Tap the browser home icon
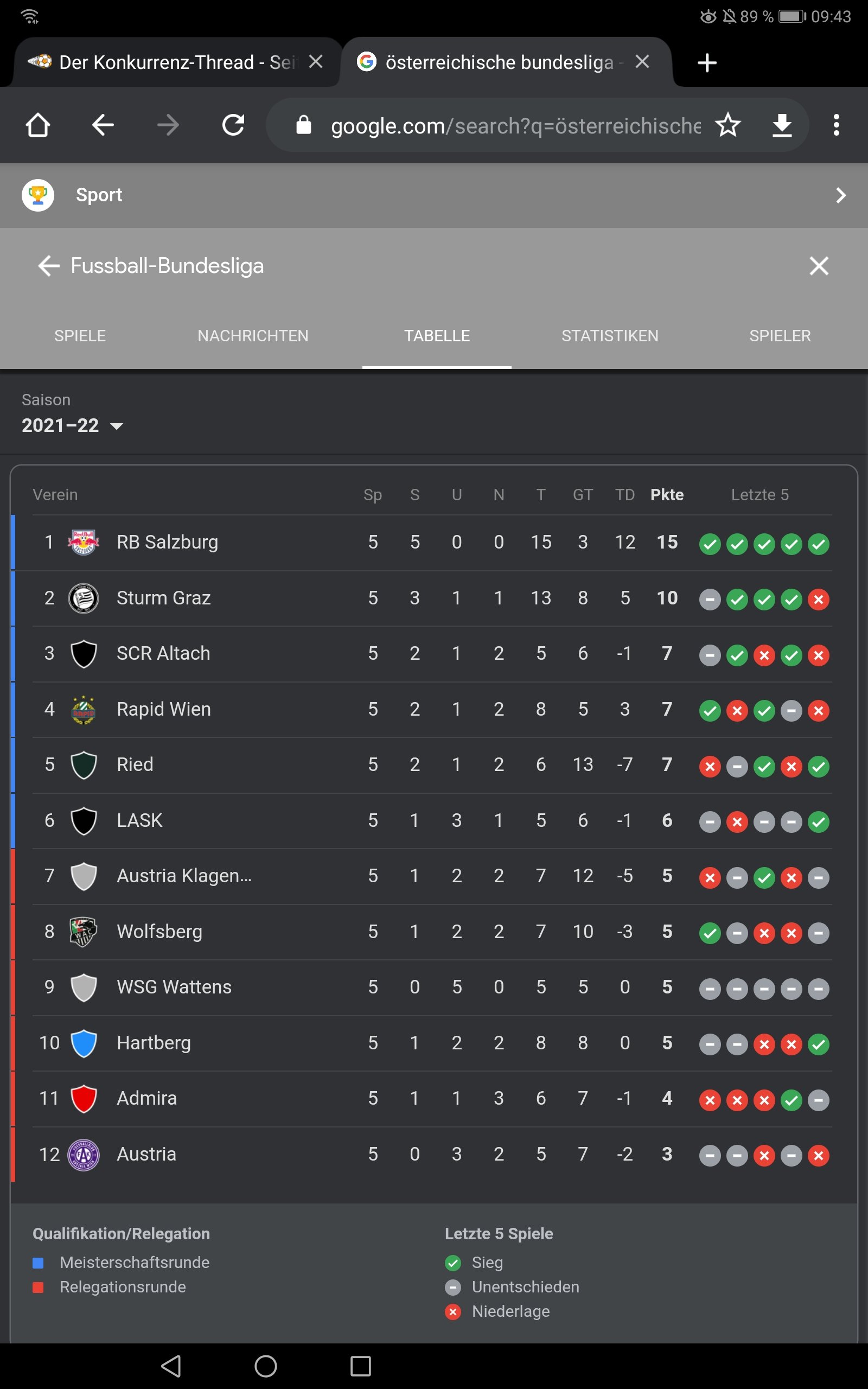 pos(38,125)
